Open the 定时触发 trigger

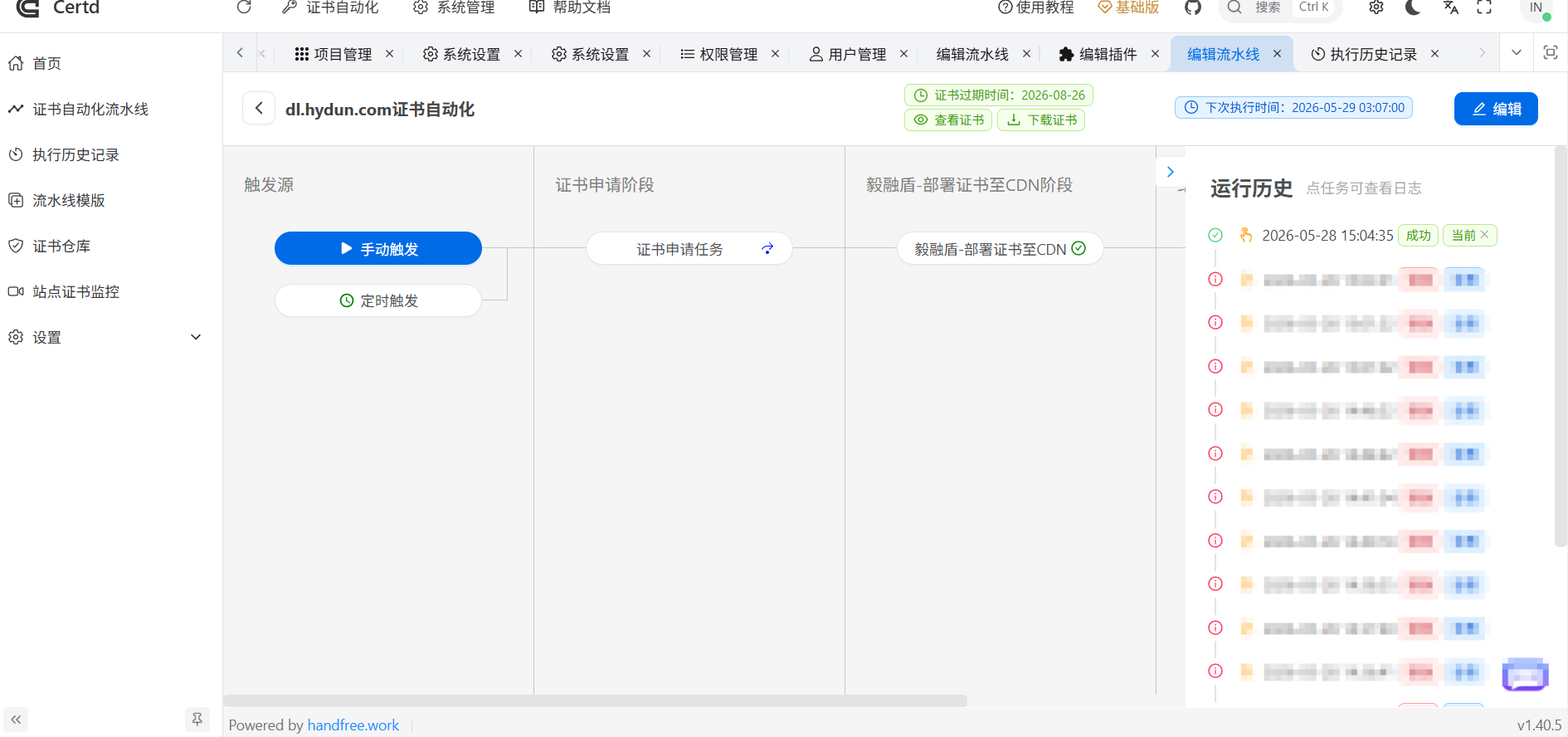click(378, 300)
